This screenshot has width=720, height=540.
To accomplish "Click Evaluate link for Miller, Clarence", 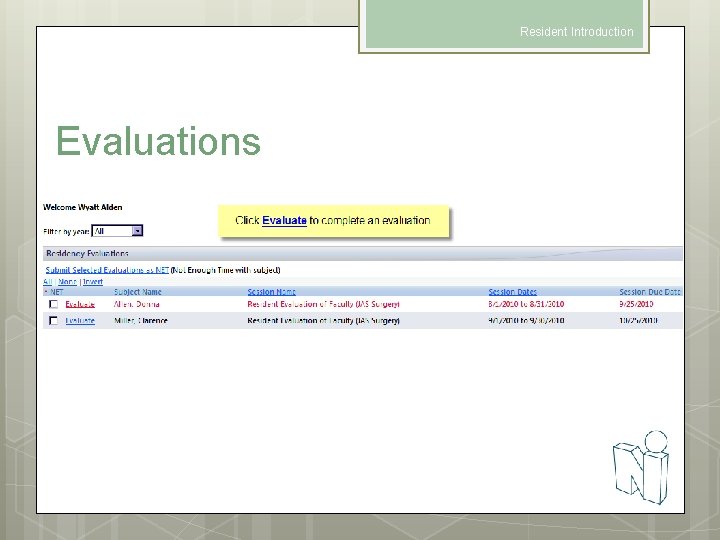I will point(80,321).
